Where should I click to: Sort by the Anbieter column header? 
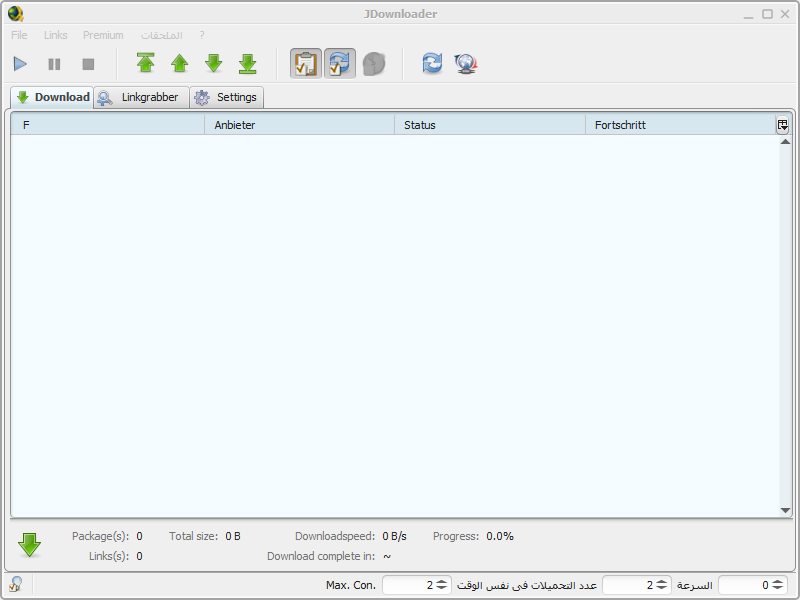(x=299, y=124)
